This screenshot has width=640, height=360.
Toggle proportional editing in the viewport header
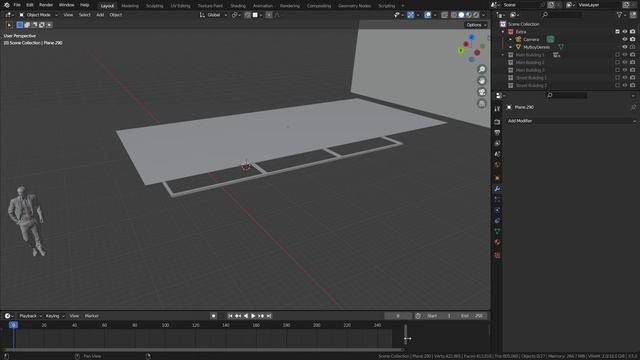tap(269, 15)
